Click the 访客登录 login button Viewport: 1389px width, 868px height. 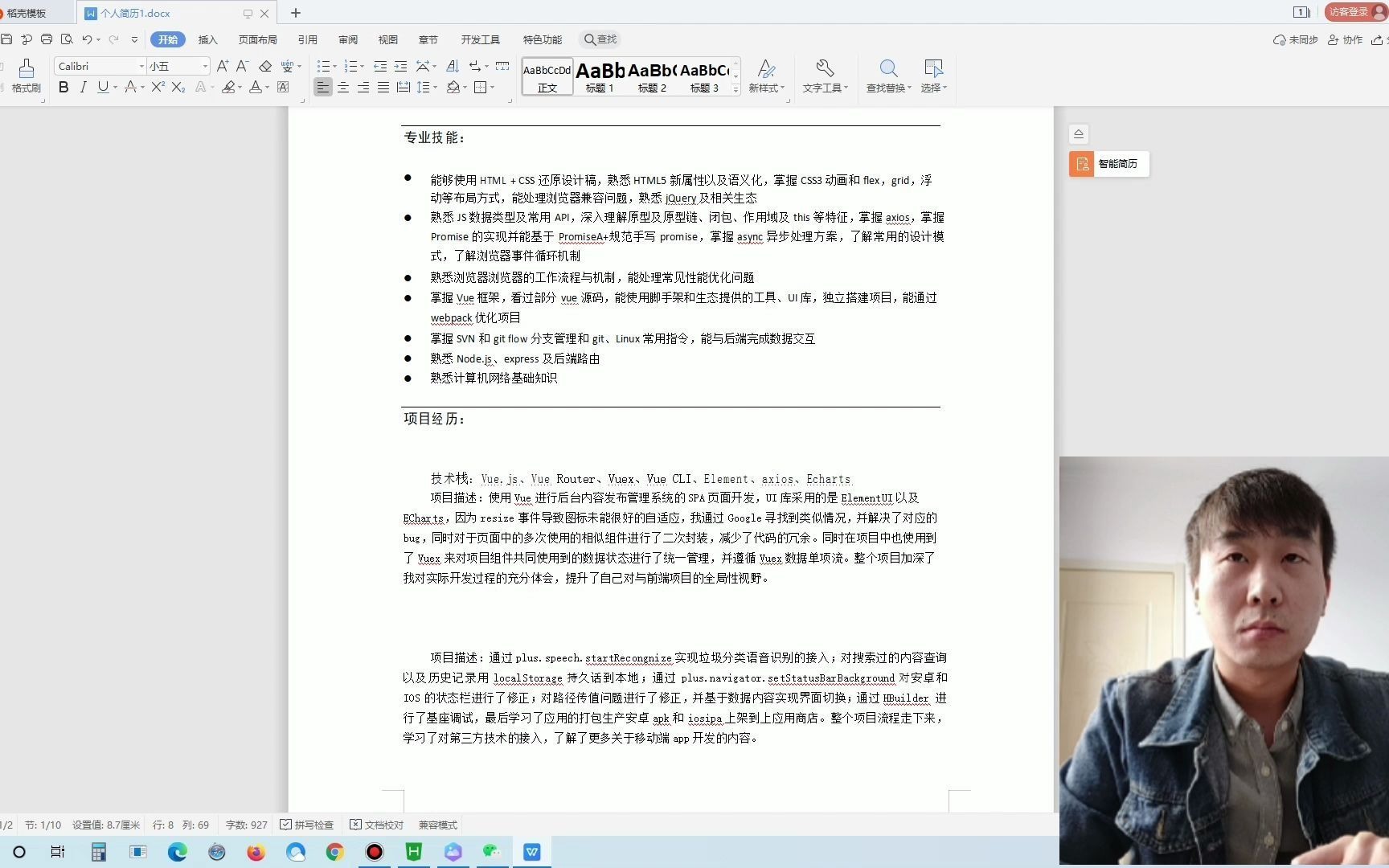1355,11
